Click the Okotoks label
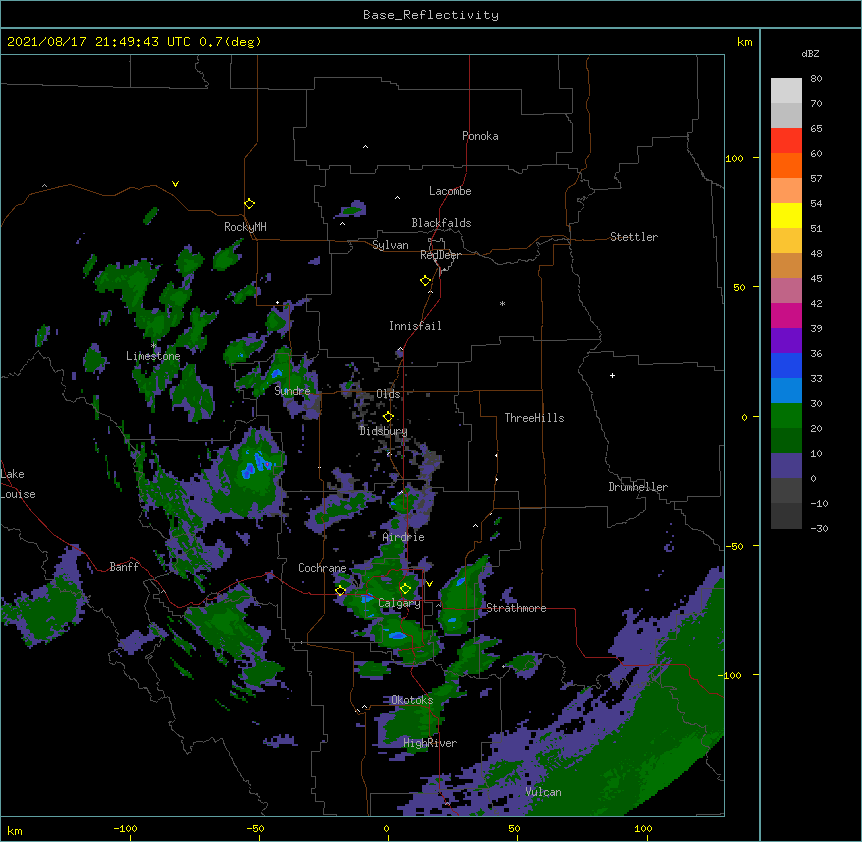Screen dimensions: 862x842 pyautogui.click(x=412, y=700)
